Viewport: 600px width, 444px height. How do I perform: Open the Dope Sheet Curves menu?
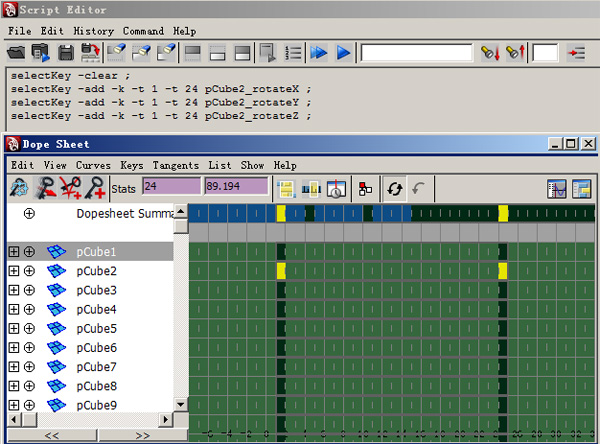[x=93, y=165]
